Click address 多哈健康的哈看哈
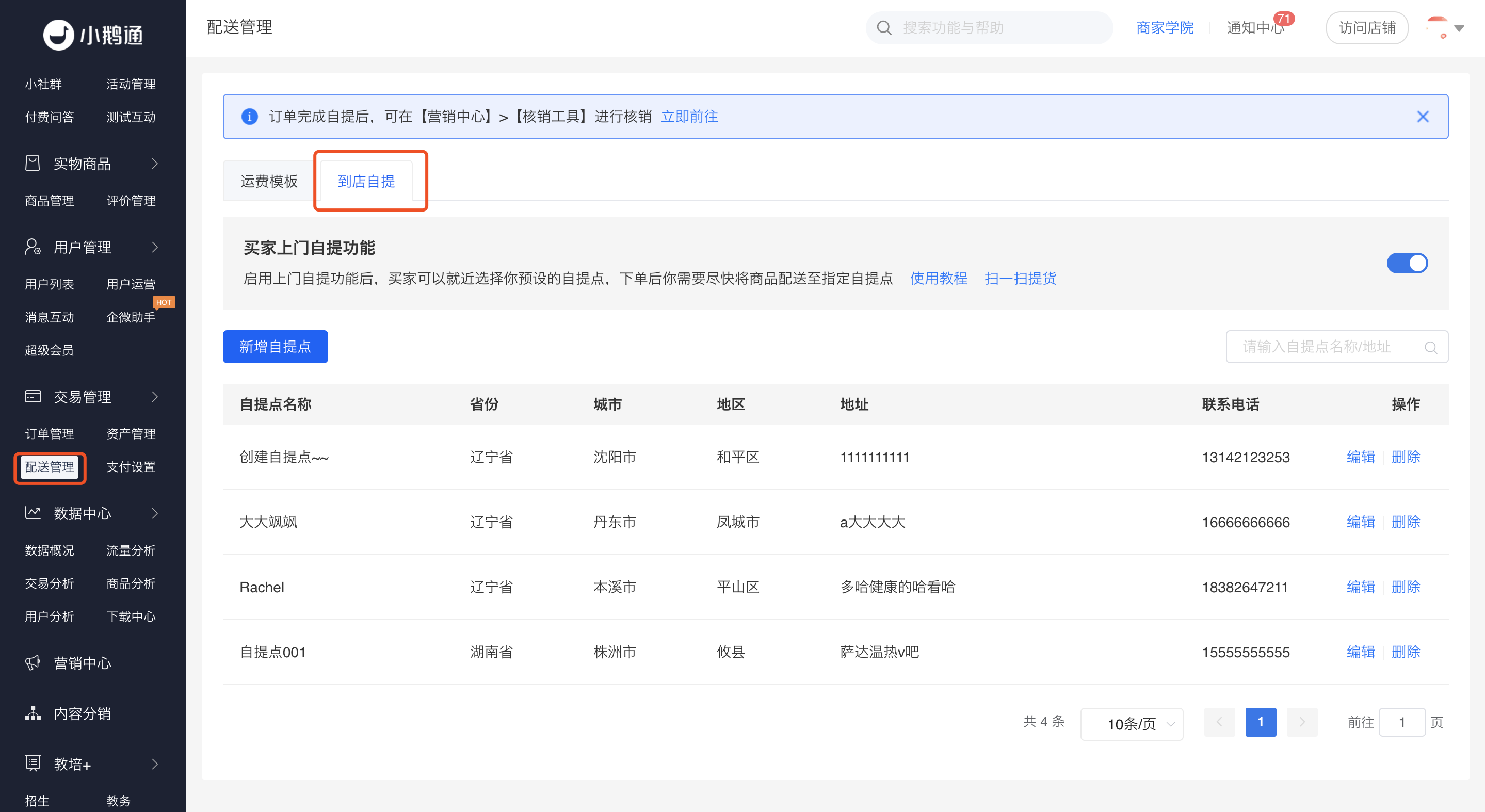This screenshot has width=1485, height=812. point(897,587)
